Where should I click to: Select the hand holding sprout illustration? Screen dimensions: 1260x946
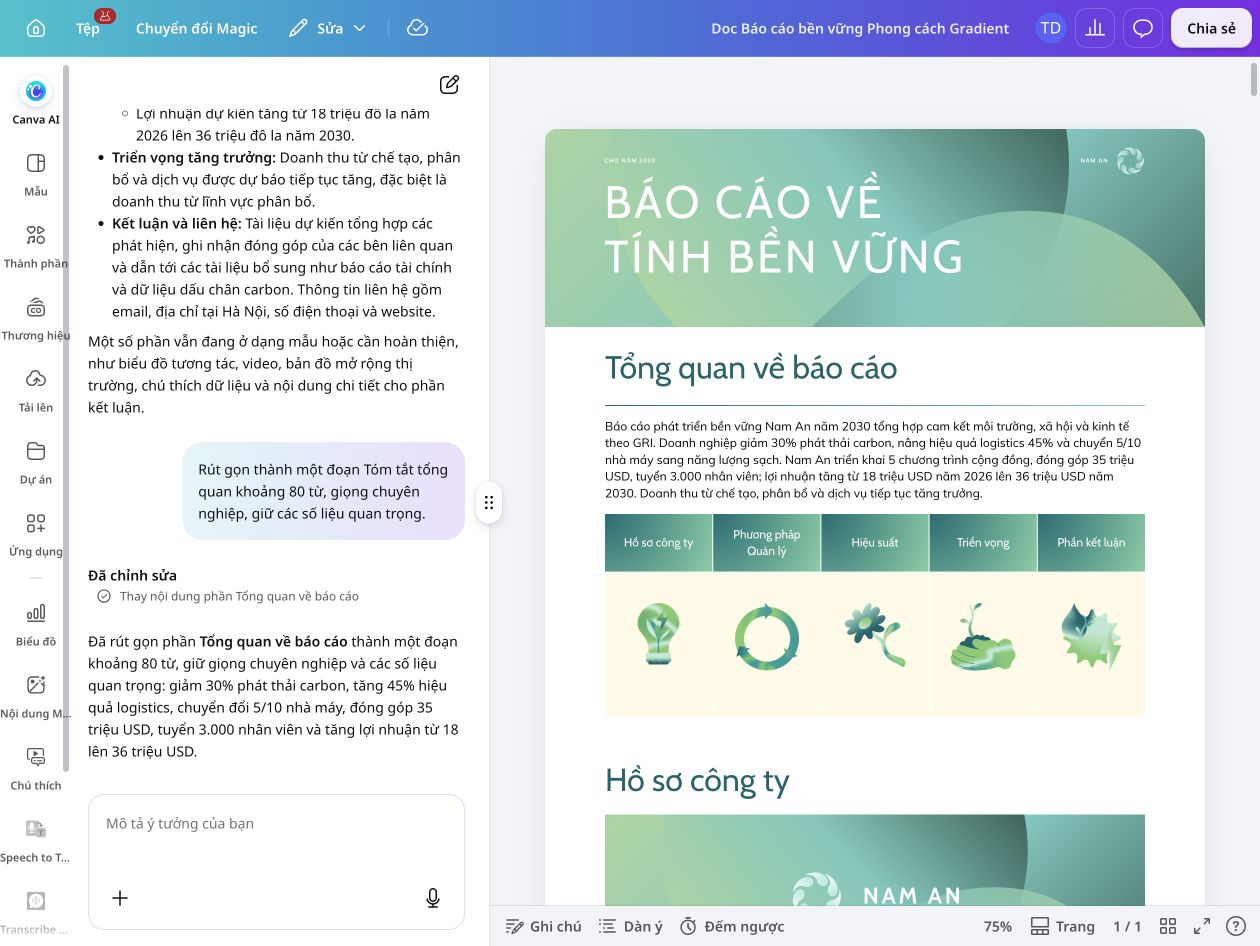(x=983, y=636)
